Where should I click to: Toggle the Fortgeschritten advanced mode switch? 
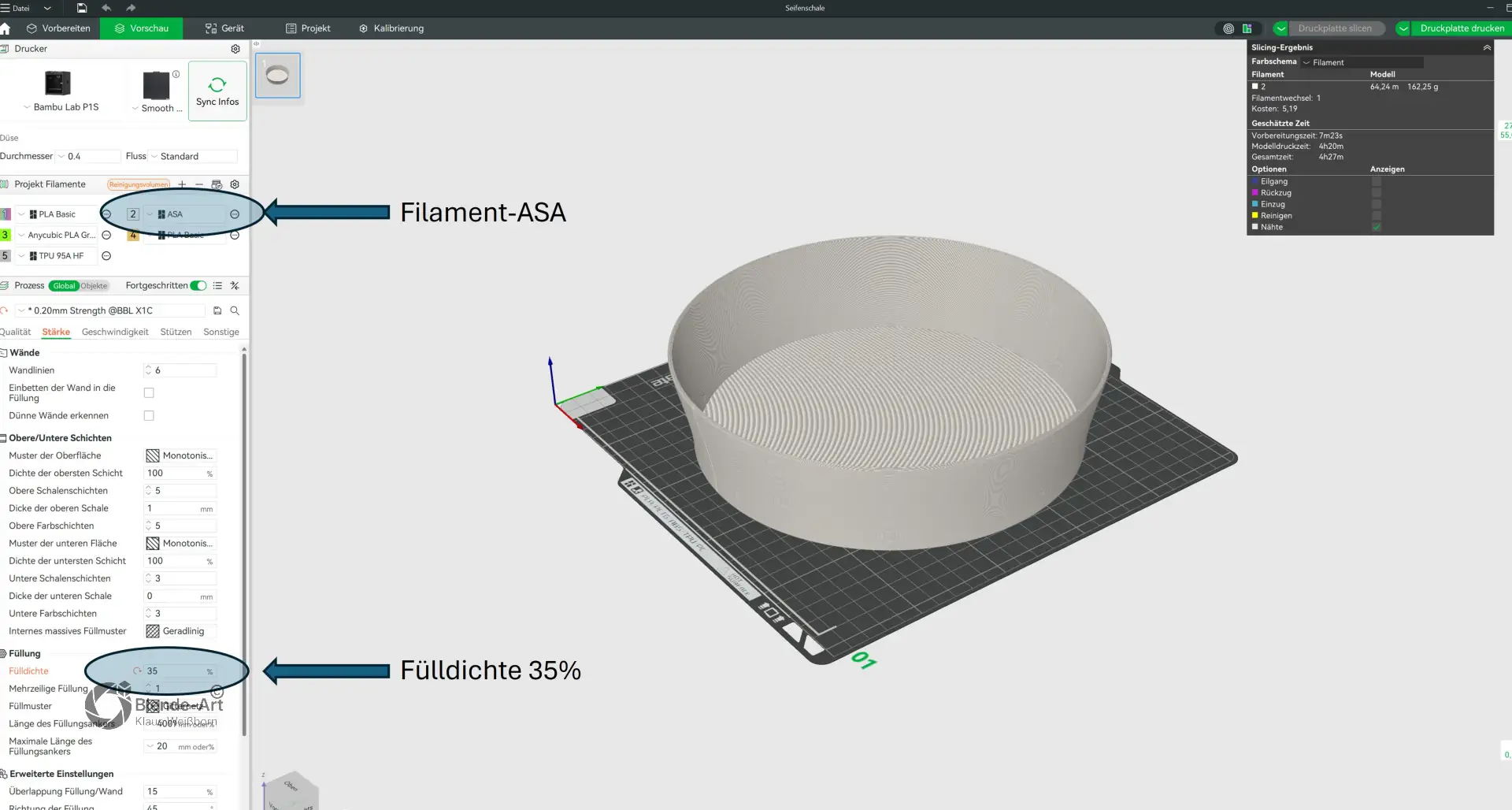(198, 286)
